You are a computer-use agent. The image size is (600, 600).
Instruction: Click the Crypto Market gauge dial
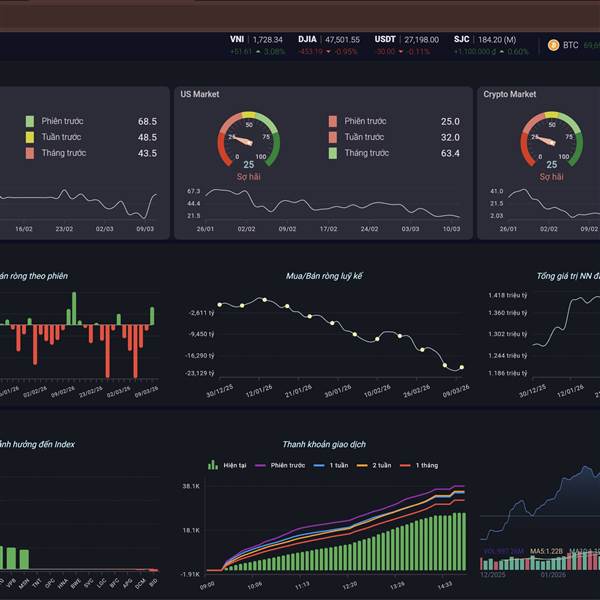pyautogui.click(x=551, y=140)
